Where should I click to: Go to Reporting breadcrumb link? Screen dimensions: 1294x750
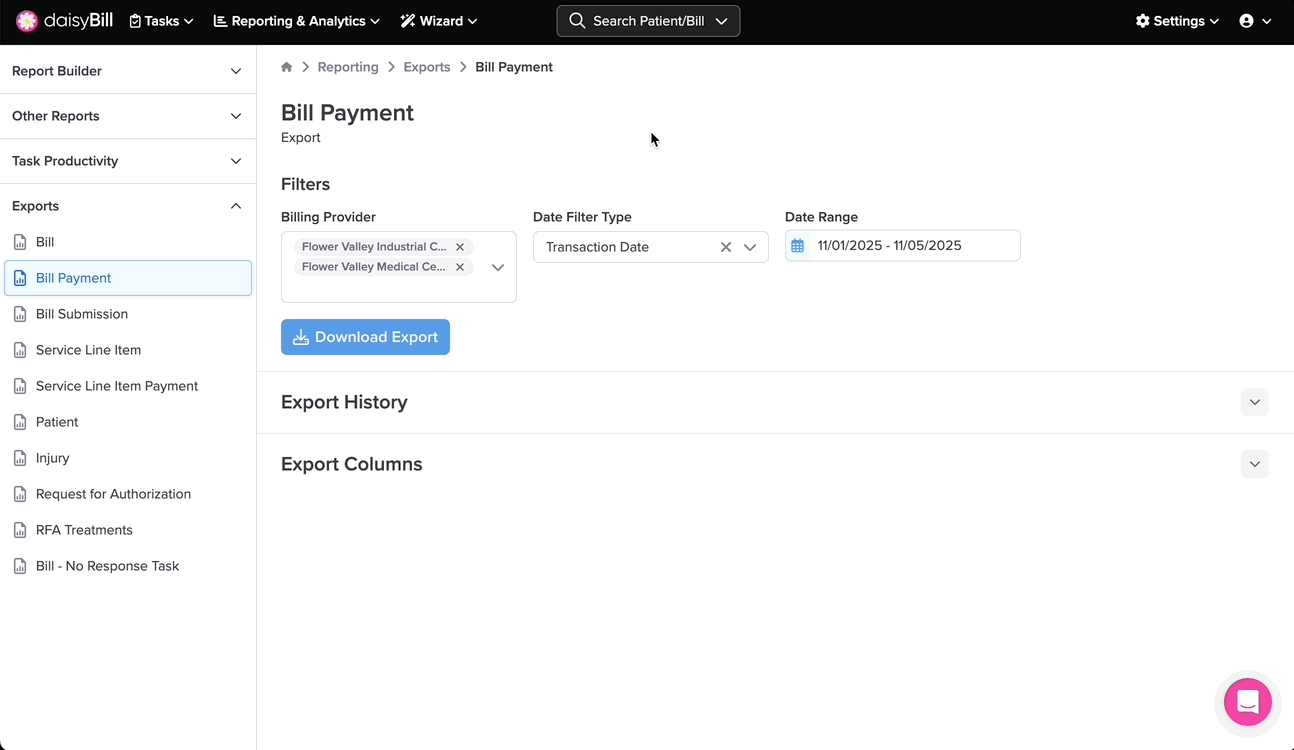coord(348,67)
